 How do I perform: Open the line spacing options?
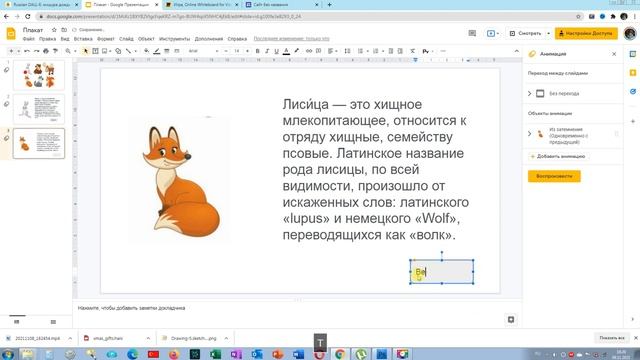click(347, 51)
